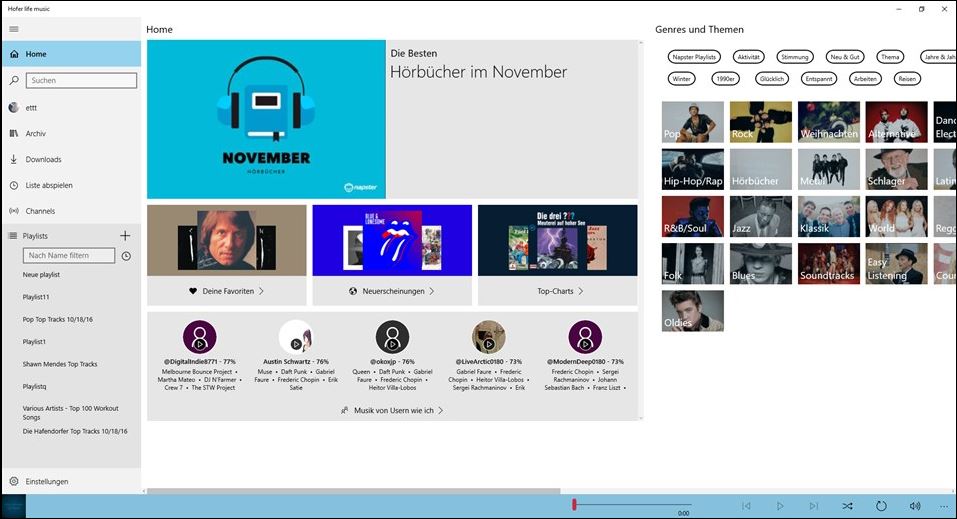Open the Hörbücher genre tile
Viewport: 957px width, 519px height.
click(761, 169)
